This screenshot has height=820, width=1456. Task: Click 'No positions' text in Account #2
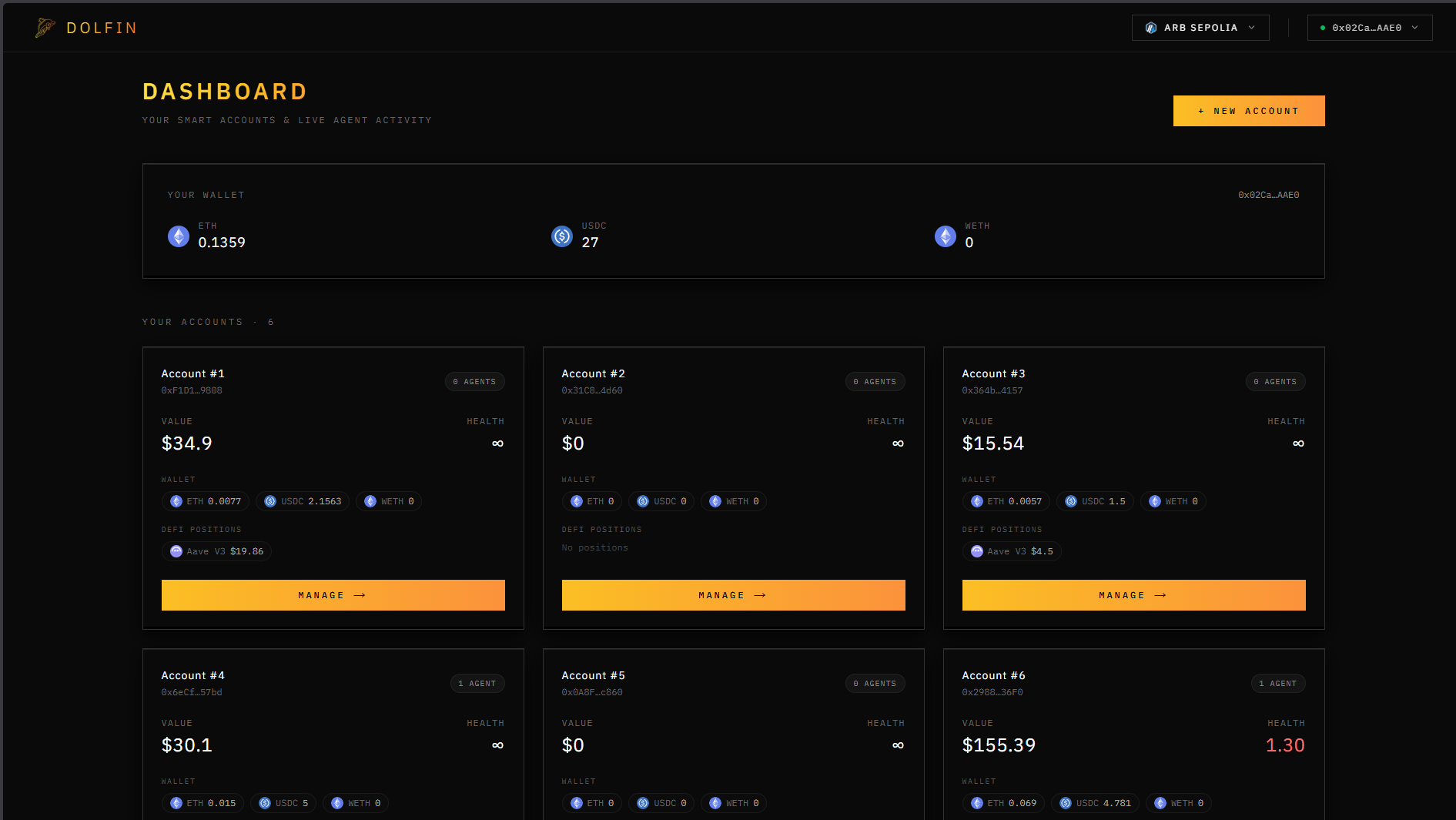click(595, 547)
